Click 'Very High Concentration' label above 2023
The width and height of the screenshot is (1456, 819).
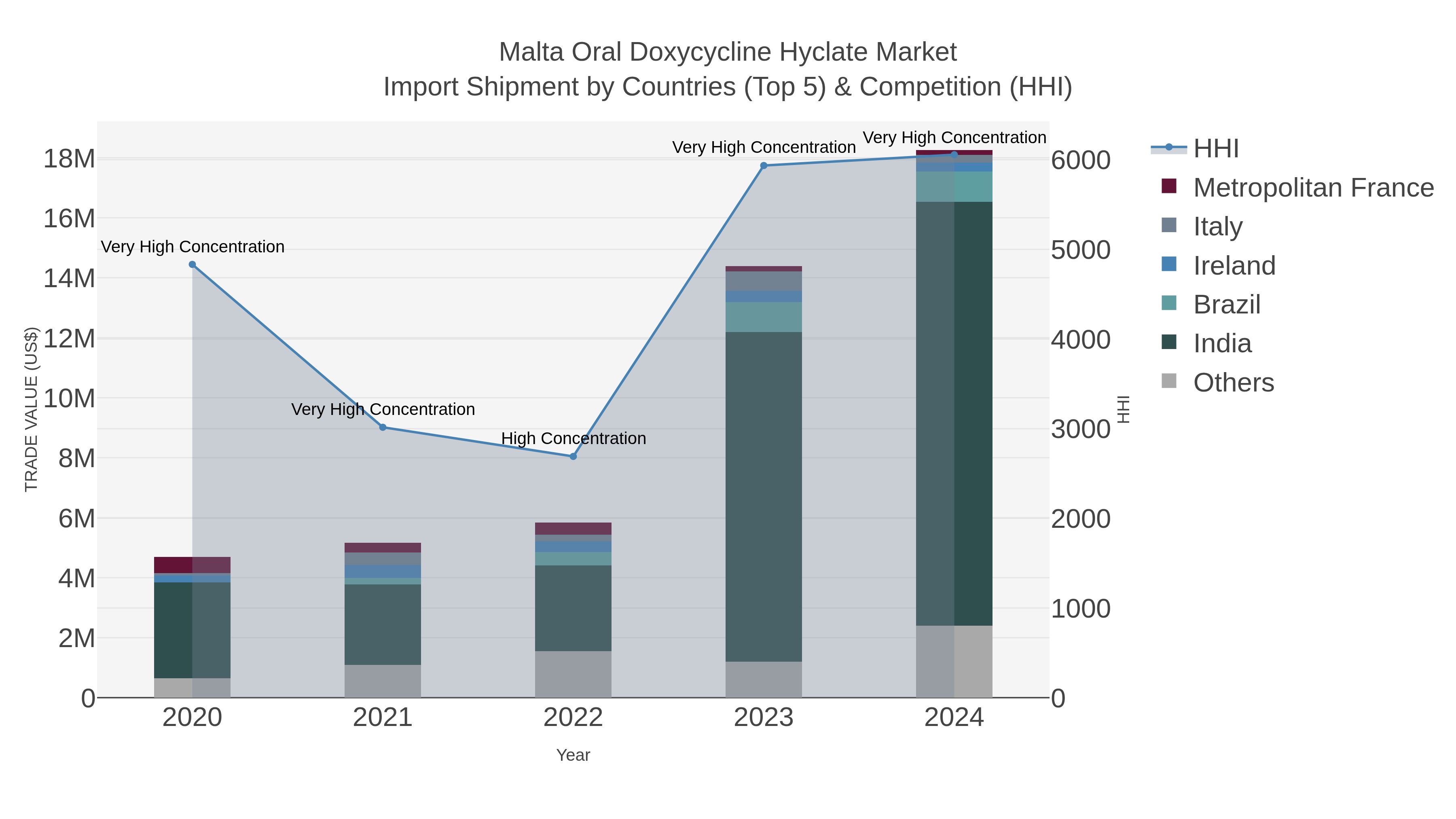764,148
